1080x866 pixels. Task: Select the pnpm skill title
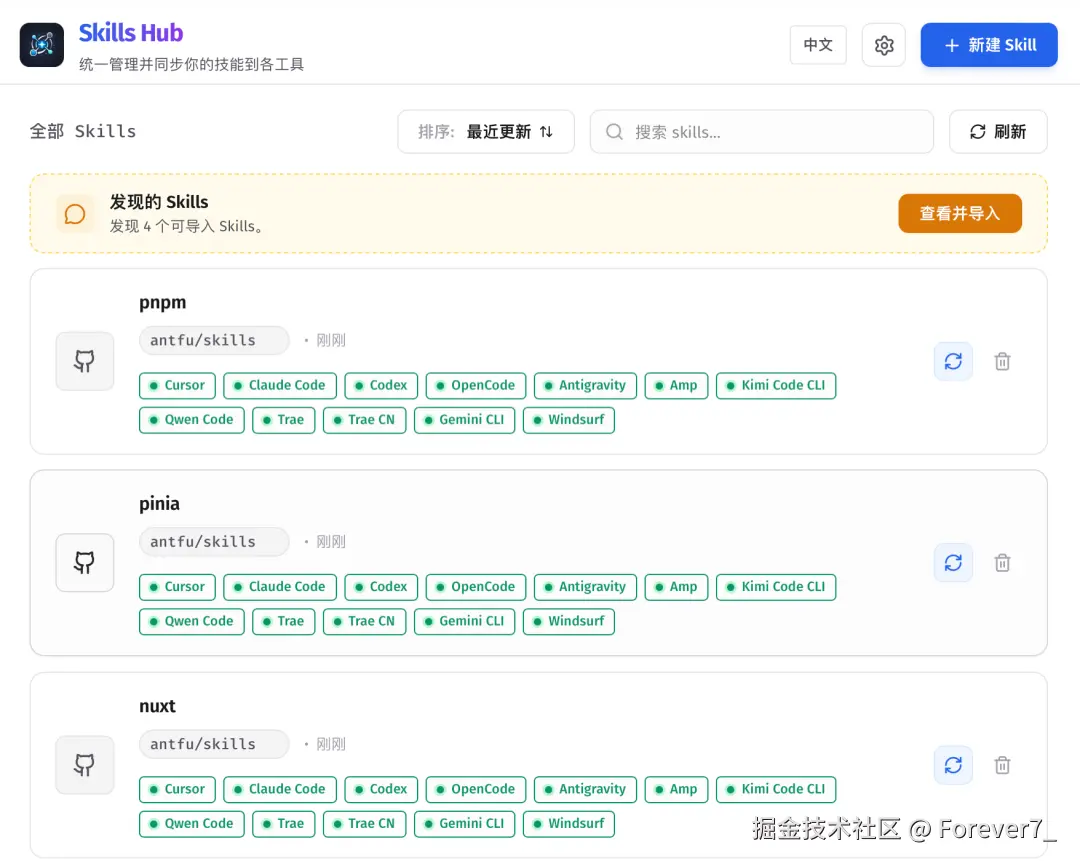[x=163, y=303]
